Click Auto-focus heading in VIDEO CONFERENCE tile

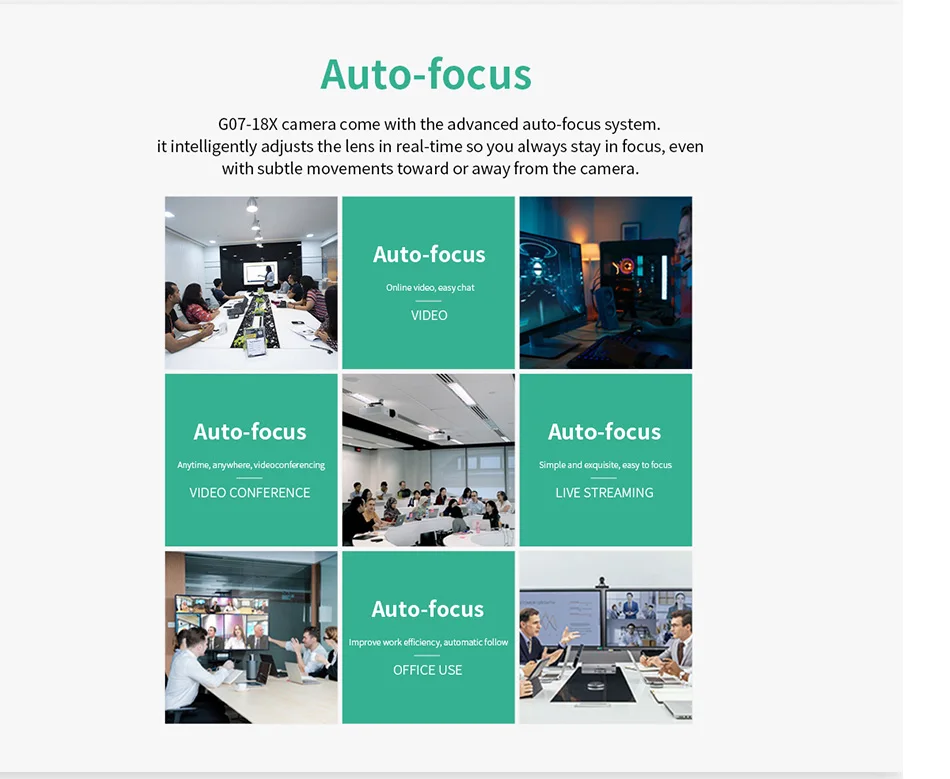point(250,432)
